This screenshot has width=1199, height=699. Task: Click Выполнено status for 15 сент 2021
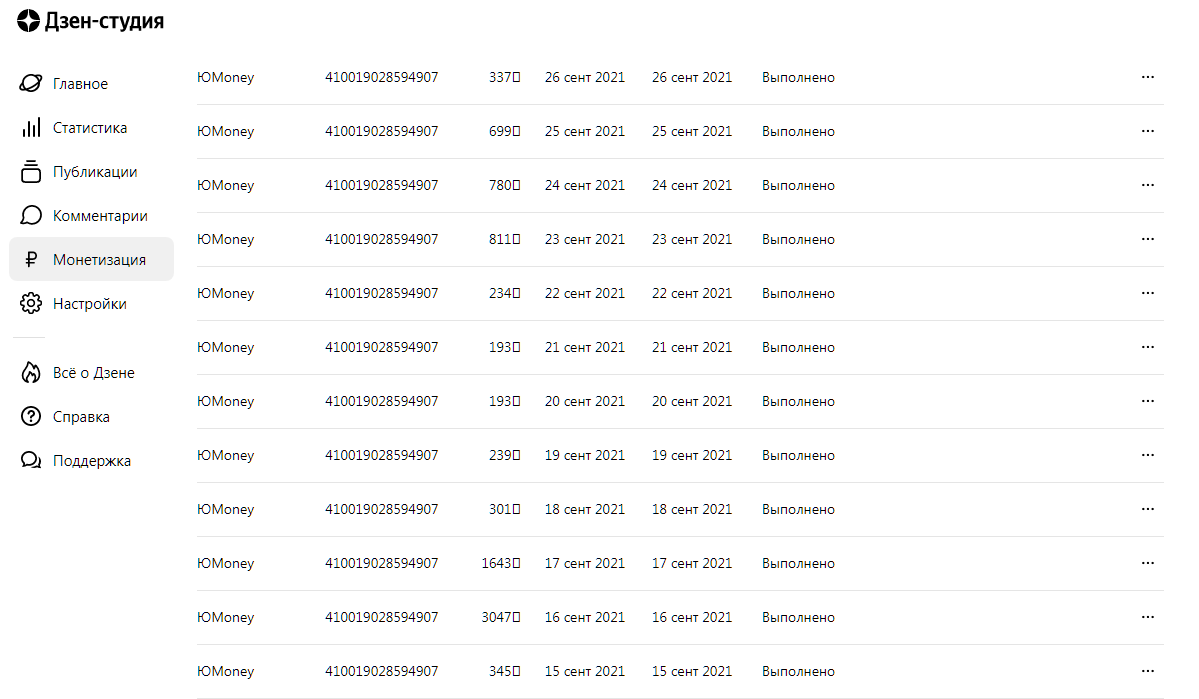798,671
